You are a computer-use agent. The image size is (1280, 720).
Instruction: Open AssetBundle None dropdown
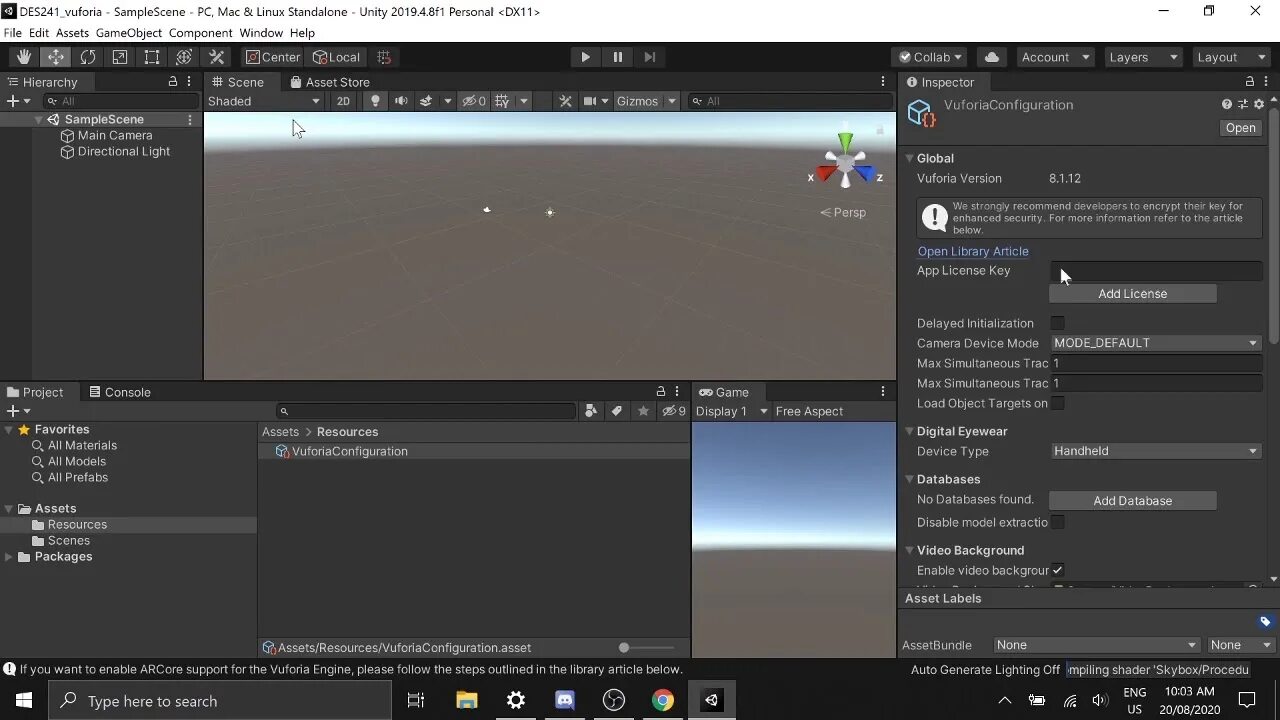[1097, 645]
